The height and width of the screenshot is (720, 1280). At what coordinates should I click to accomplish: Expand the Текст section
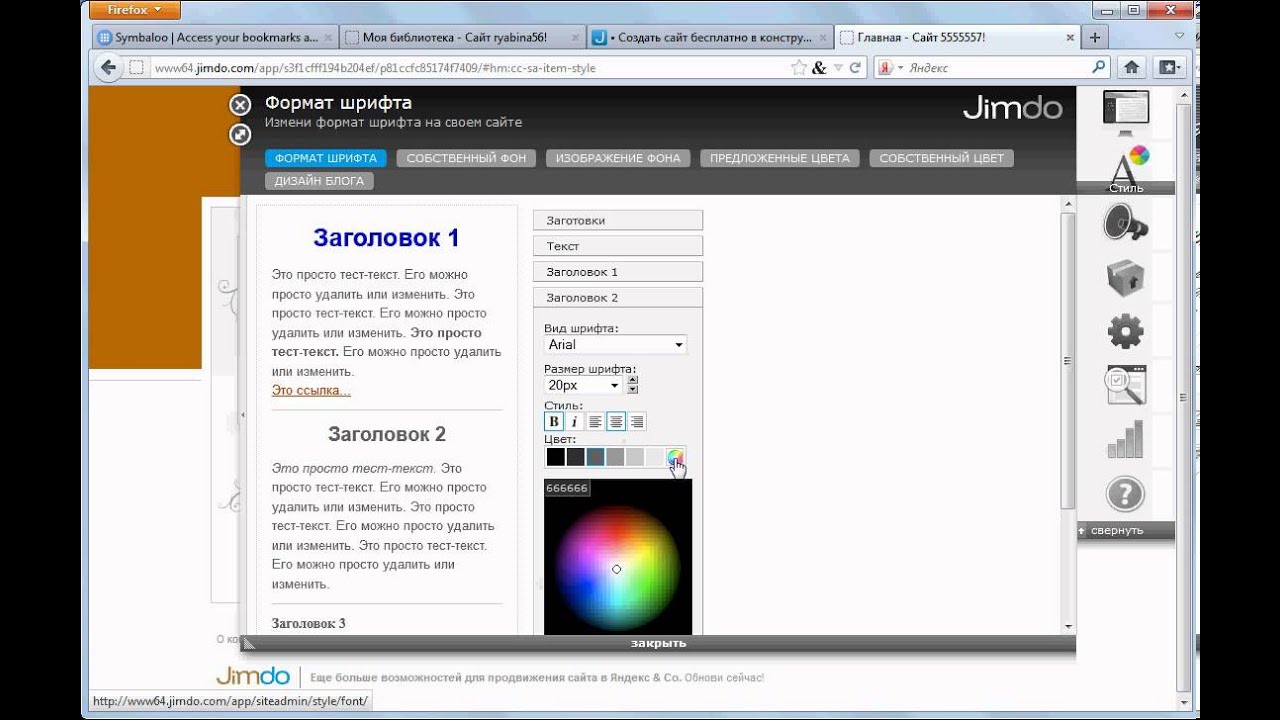pyautogui.click(x=618, y=246)
